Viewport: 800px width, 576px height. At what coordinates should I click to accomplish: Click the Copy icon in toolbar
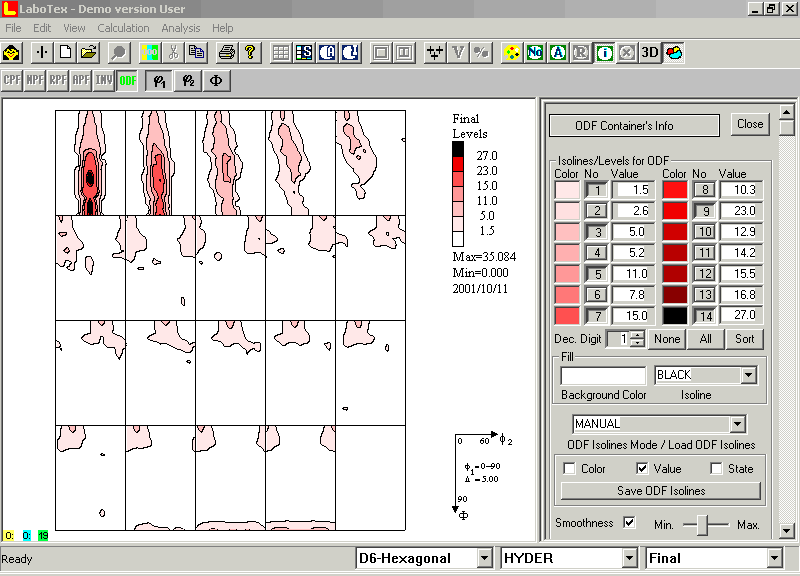coord(196,52)
